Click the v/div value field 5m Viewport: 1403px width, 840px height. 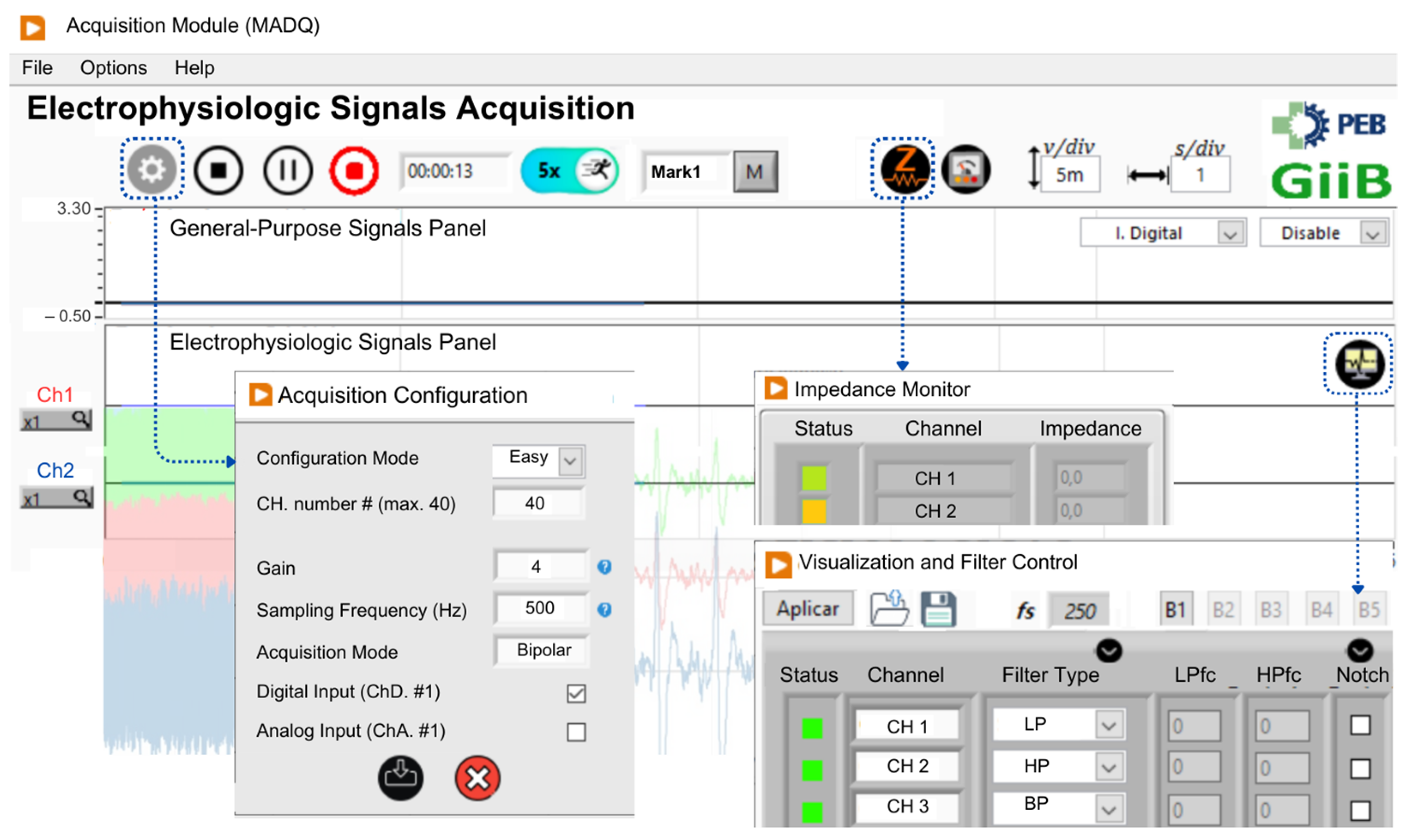1070,175
